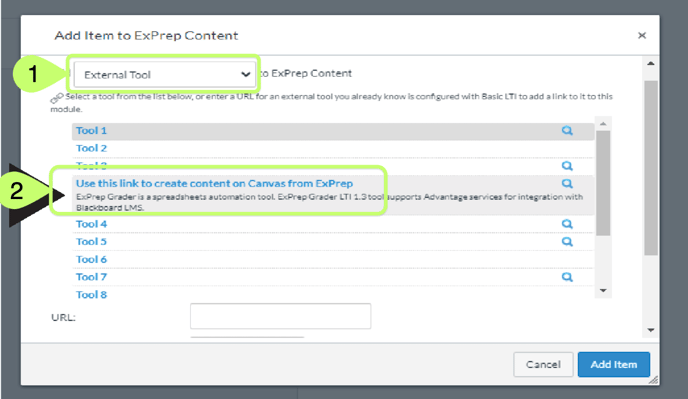The width and height of the screenshot is (688, 399).
Task: Click the dialog outer scrollbar thumb
Action: [651, 168]
